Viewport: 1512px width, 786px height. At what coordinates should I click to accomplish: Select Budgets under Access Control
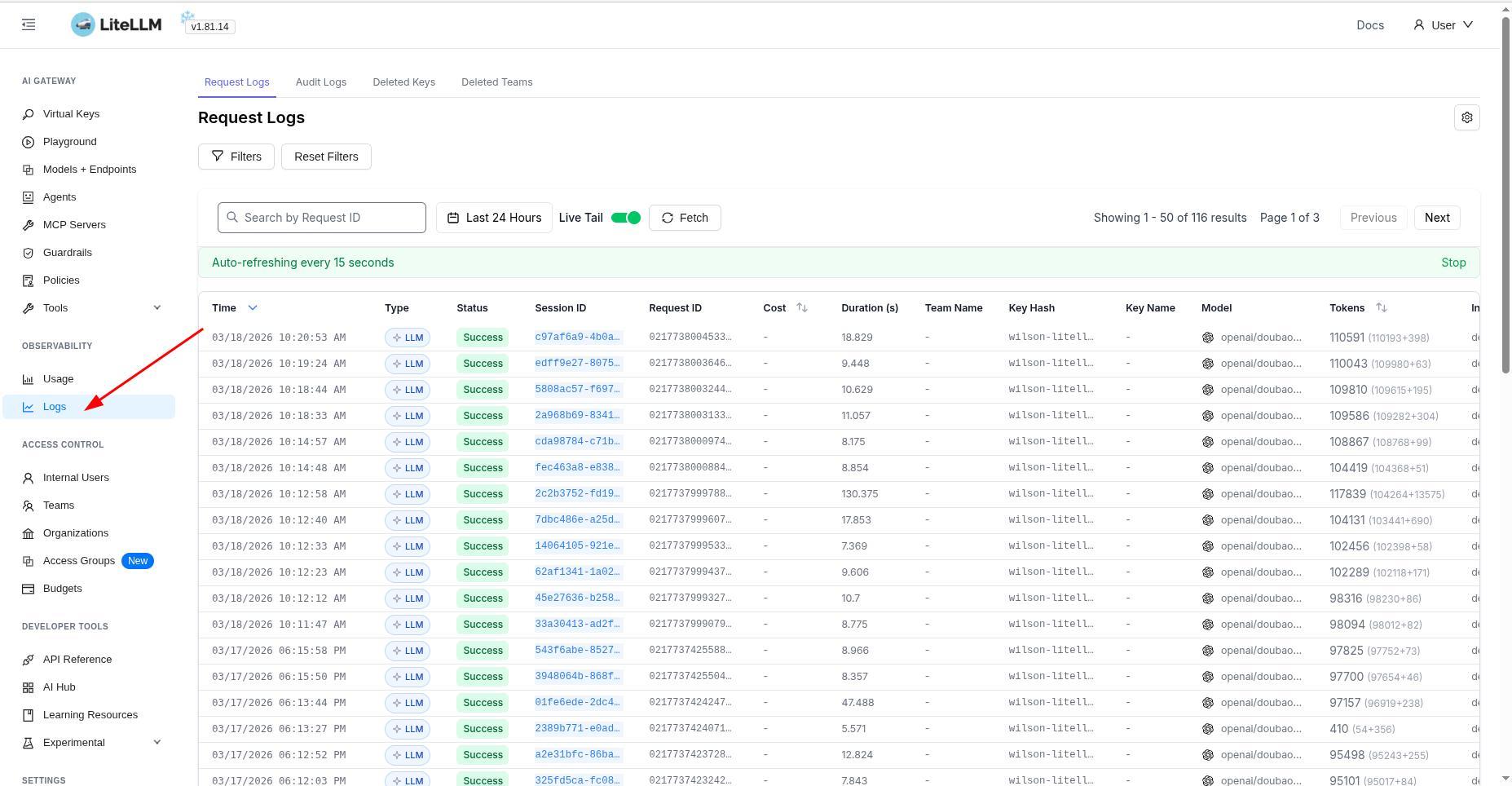click(63, 588)
